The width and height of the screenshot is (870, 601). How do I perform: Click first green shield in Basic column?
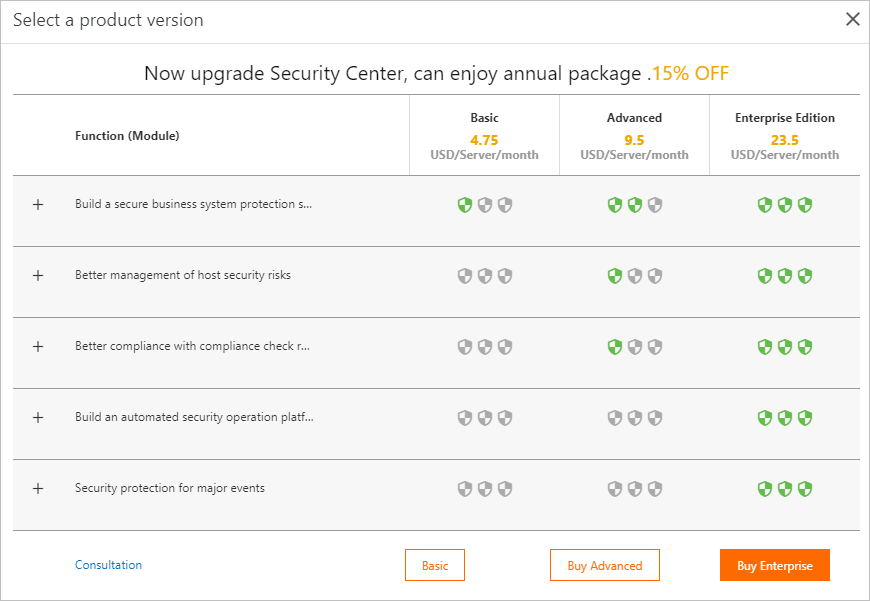(465, 205)
